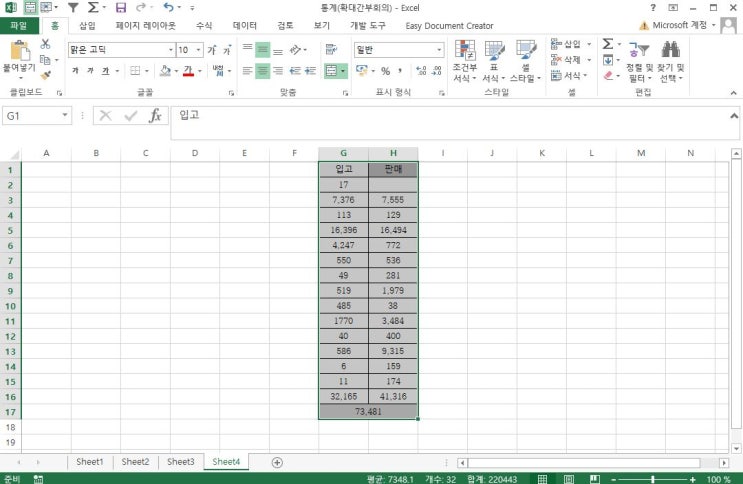Open the font name dropdown 맑은 고딕
Image resolution: width=743 pixels, height=484 pixels.
171,50
